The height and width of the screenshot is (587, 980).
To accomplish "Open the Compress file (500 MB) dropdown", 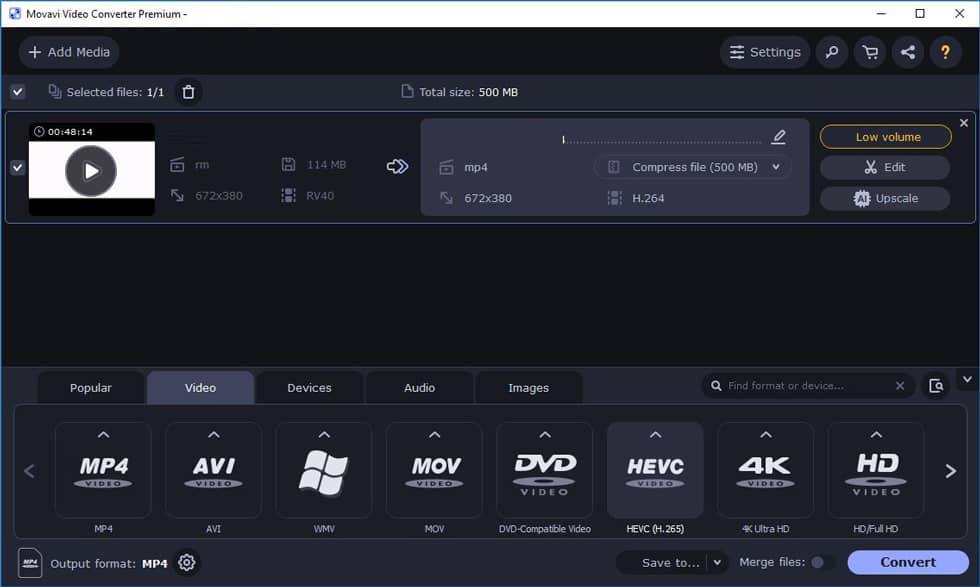I will [692, 167].
